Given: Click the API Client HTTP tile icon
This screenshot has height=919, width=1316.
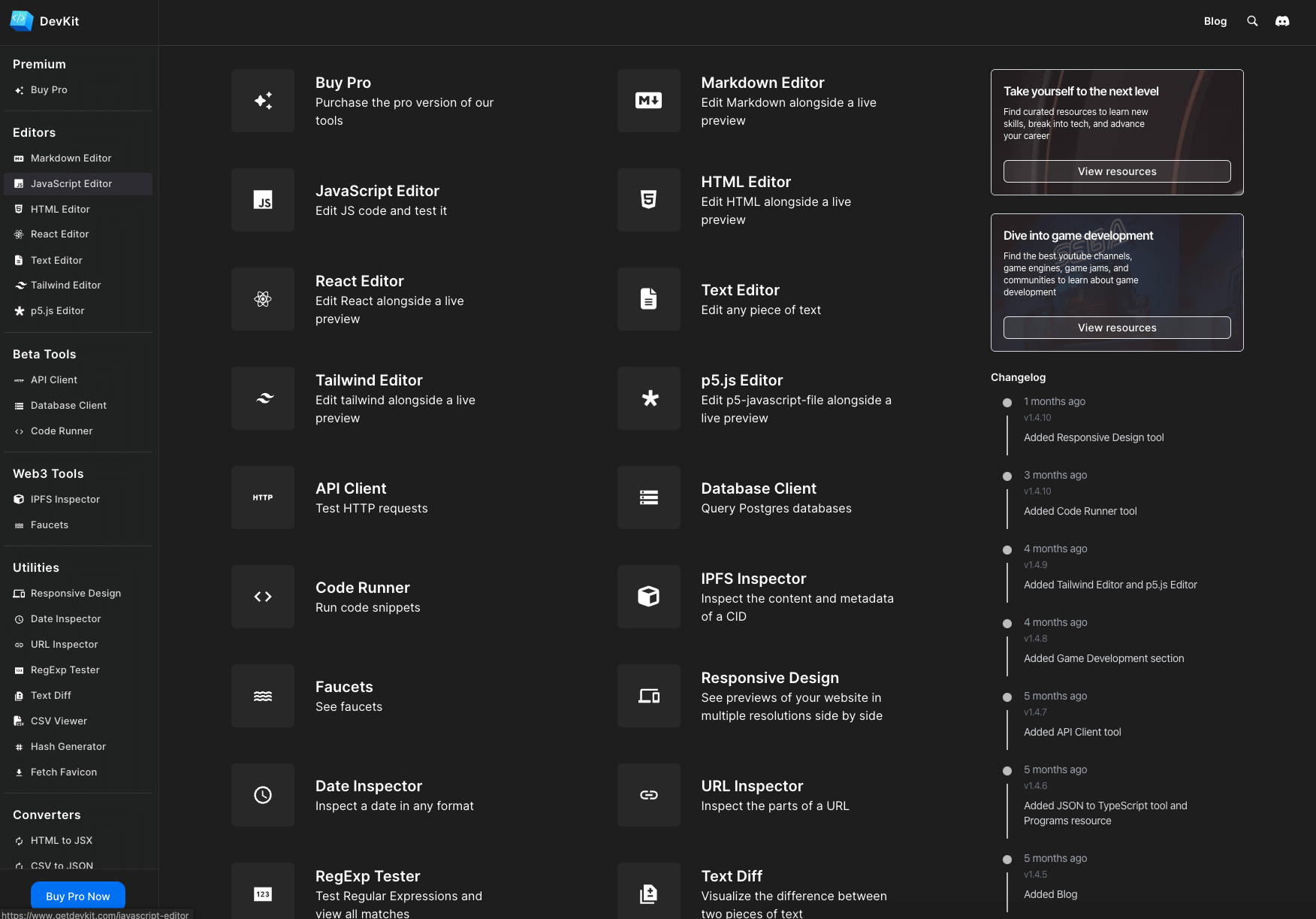Looking at the screenshot, I should [x=263, y=497].
